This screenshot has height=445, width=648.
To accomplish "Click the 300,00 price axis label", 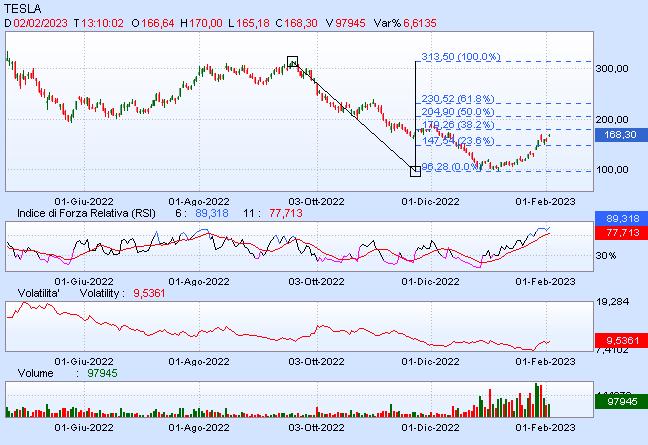I will (x=612, y=69).
